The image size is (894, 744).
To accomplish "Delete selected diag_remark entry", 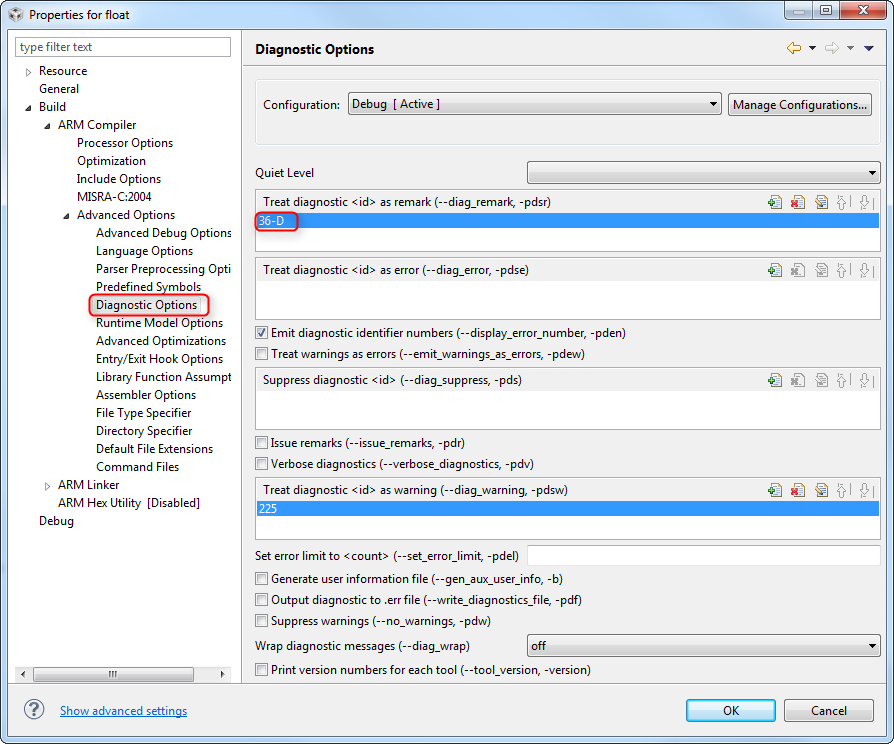I will pos(798,202).
